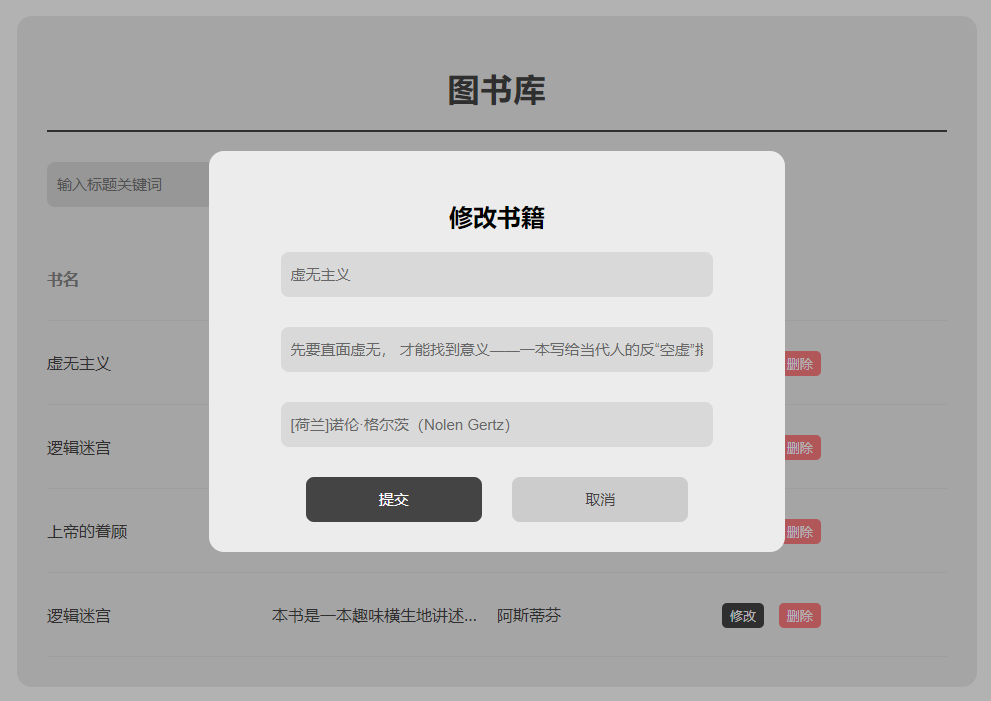Image resolution: width=991 pixels, height=701 pixels.
Task: Click 删除 in the 阿斯蒂芬 row
Action: [x=799, y=616]
